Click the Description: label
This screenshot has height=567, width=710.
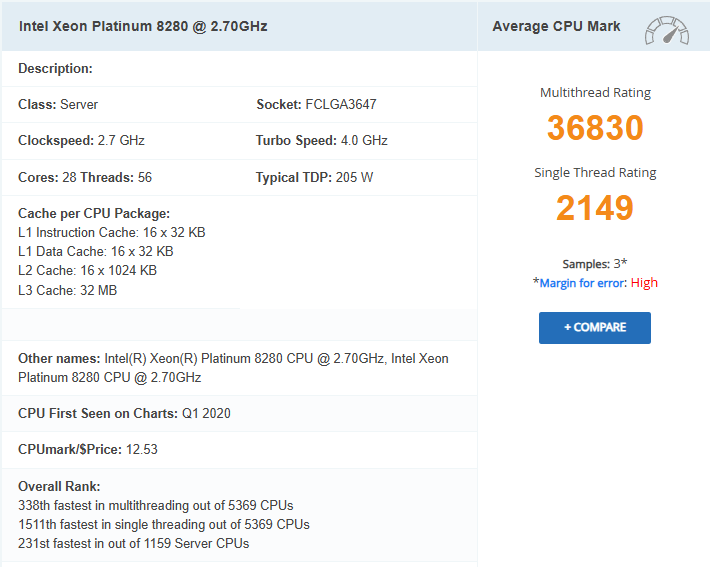(x=55, y=68)
